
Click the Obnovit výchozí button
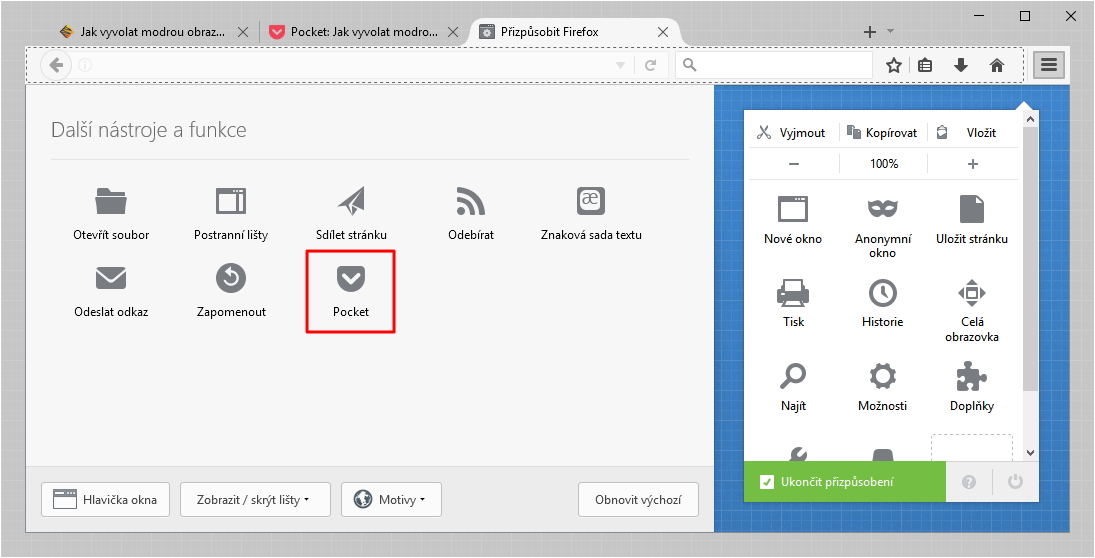(638, 499)
